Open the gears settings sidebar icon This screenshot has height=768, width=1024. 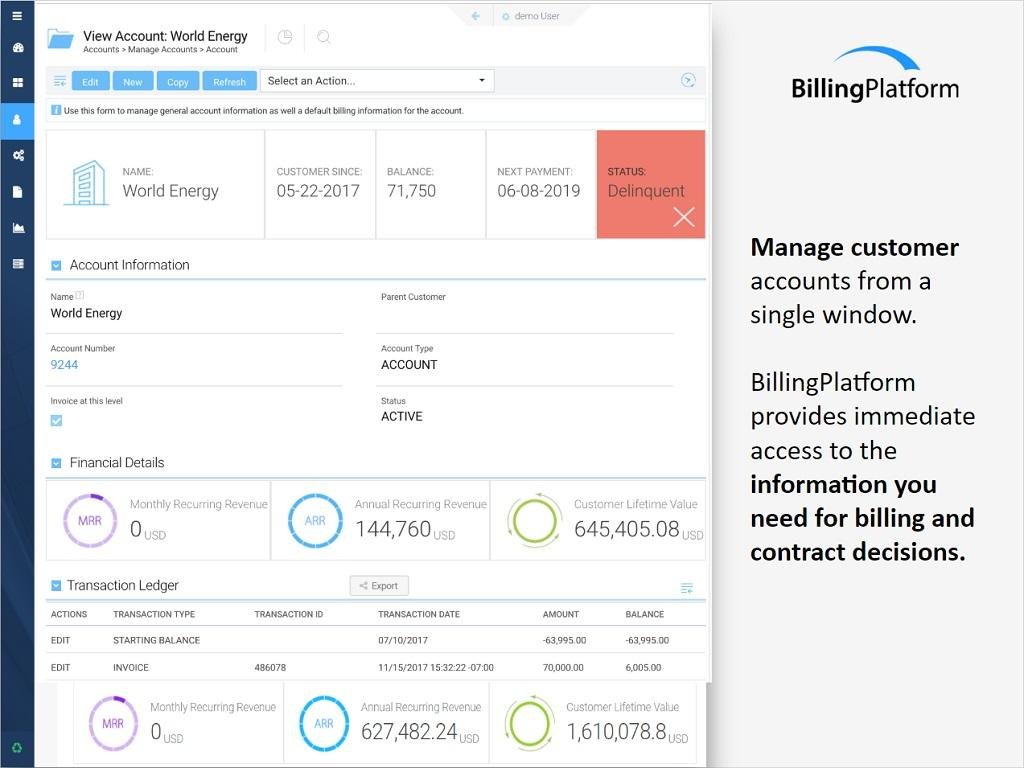(x=18, y=155)
